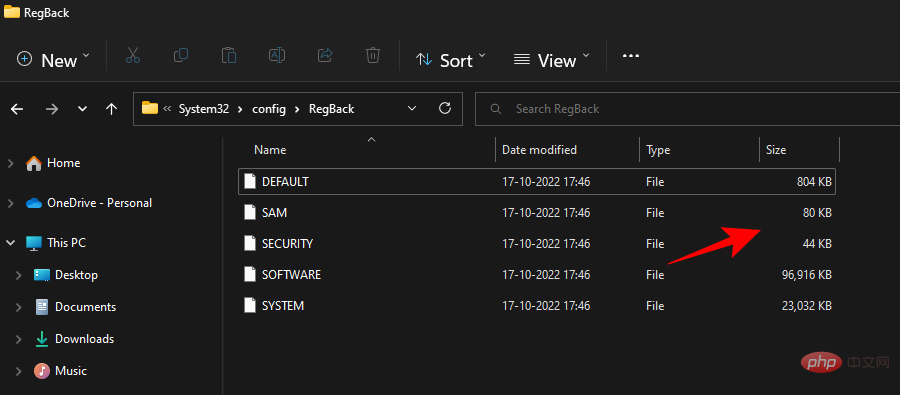
Task: Click the folder icon in address bar
Action: [150, 108]
